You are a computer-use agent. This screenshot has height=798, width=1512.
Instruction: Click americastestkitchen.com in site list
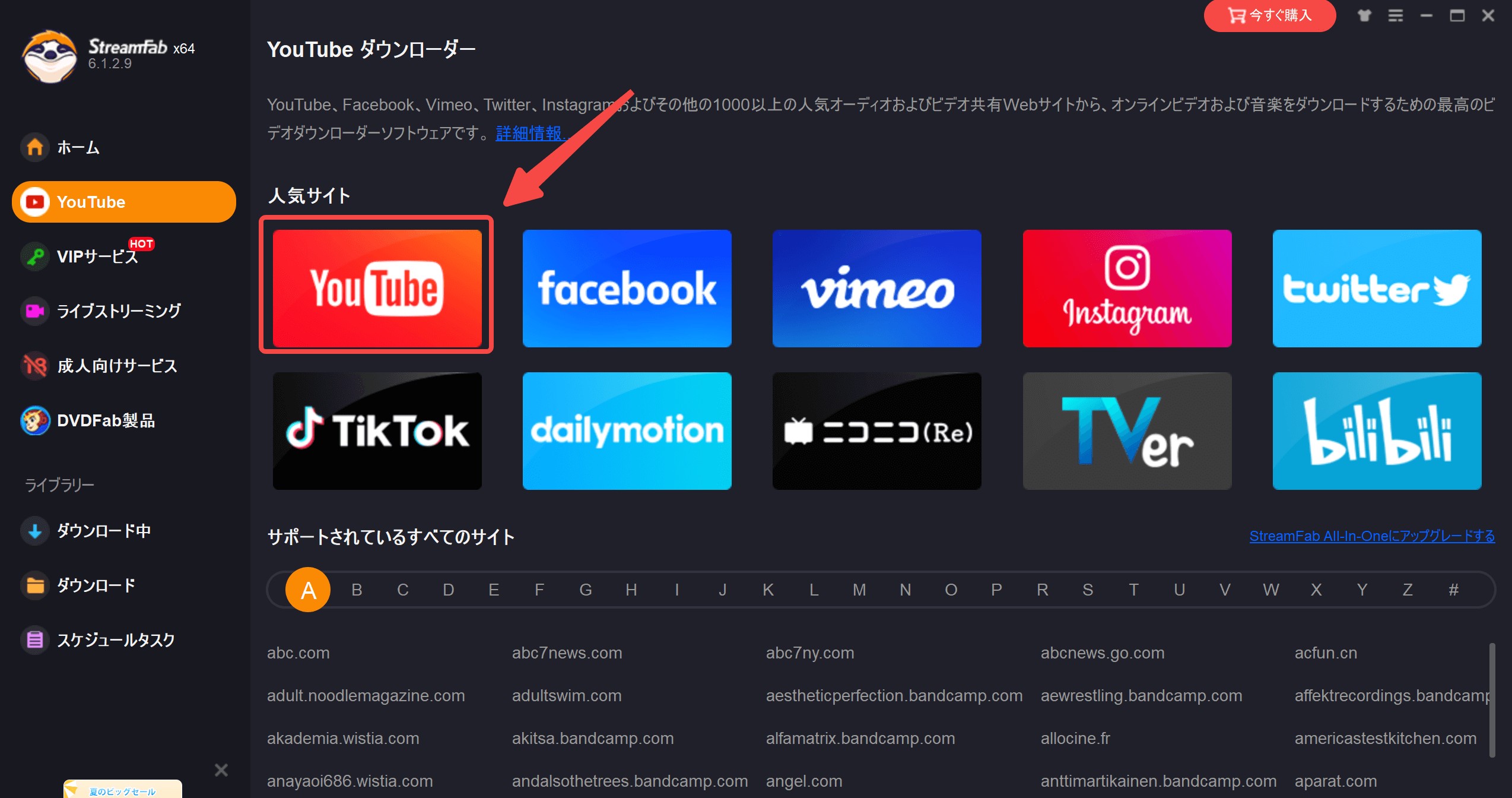1386,738
